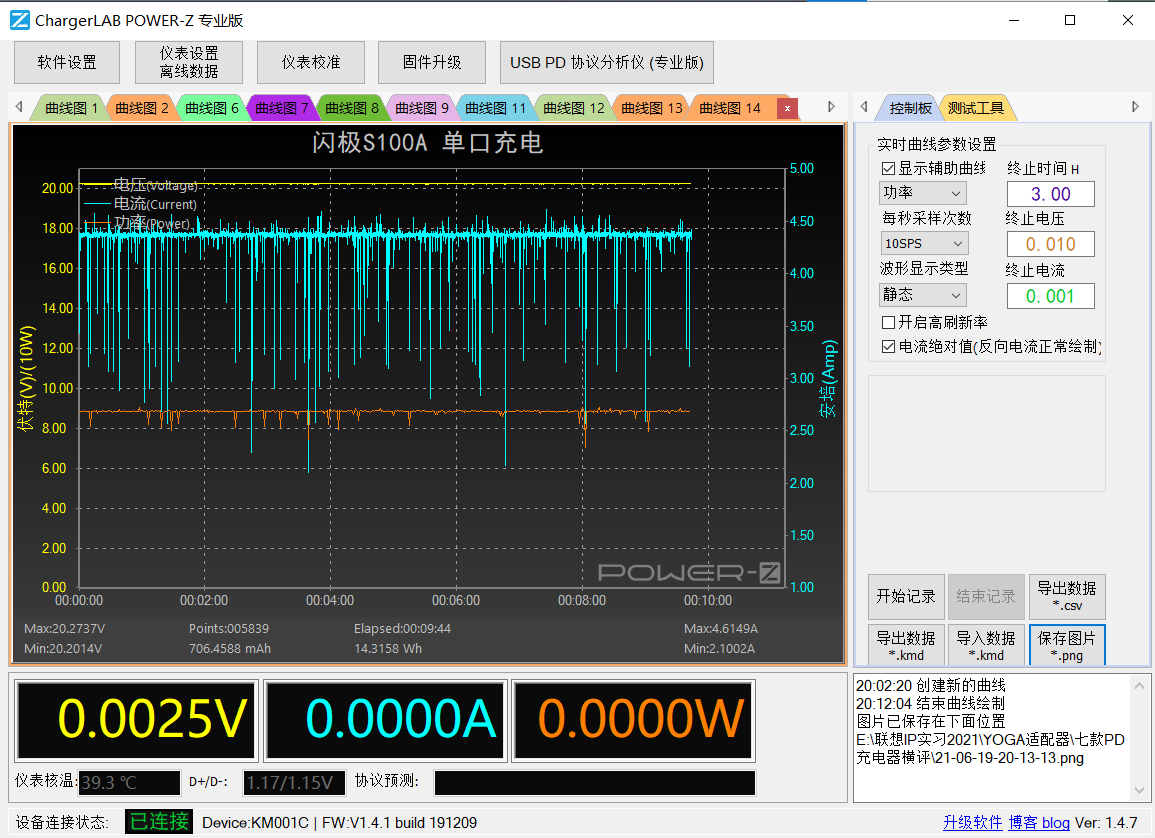This screenshot has width=1155, height=838.
Task: Expand the 静态 waveform type dropdown
Action: coord(923,295)
